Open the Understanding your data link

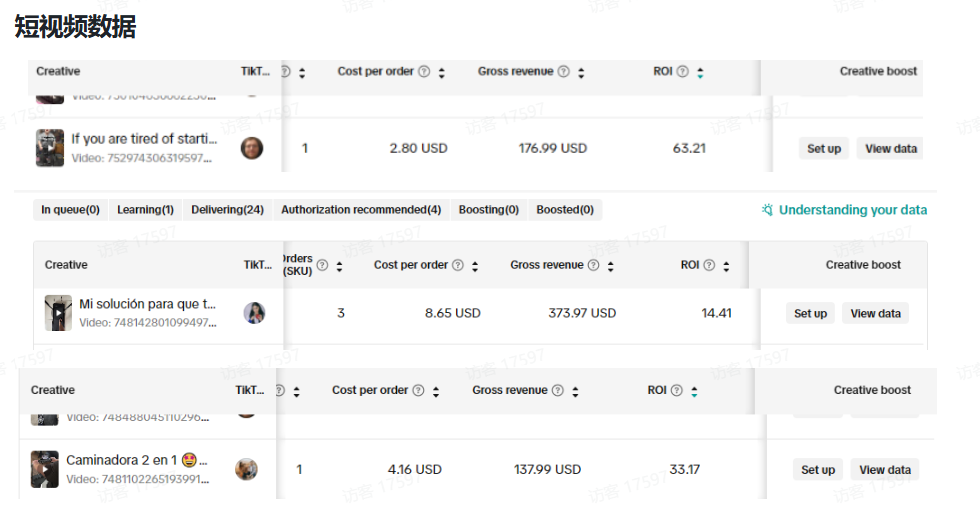click(853, 210)
